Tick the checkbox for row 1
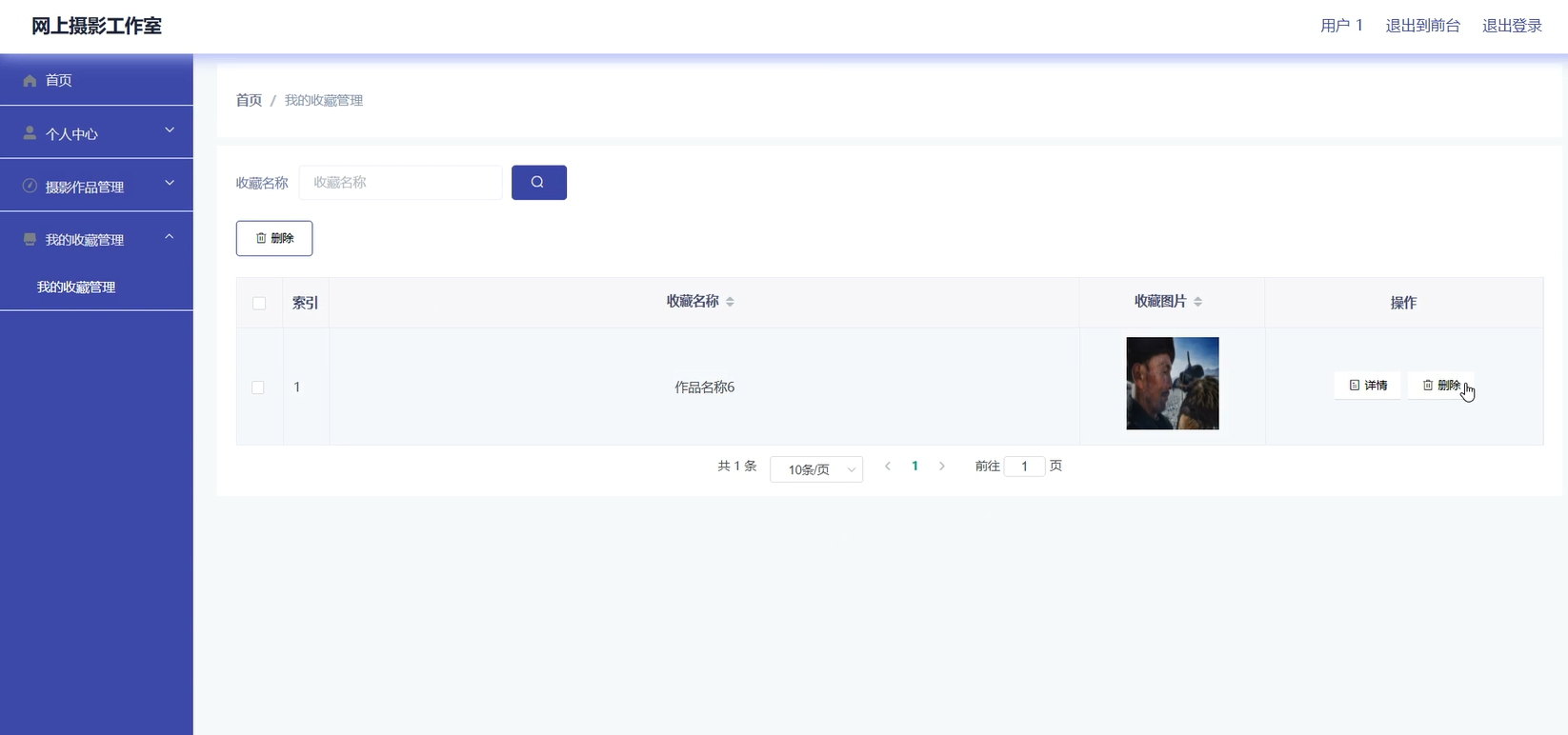Image resolution: width=1568 pixels, height=735 pixels. click(258, 387)
